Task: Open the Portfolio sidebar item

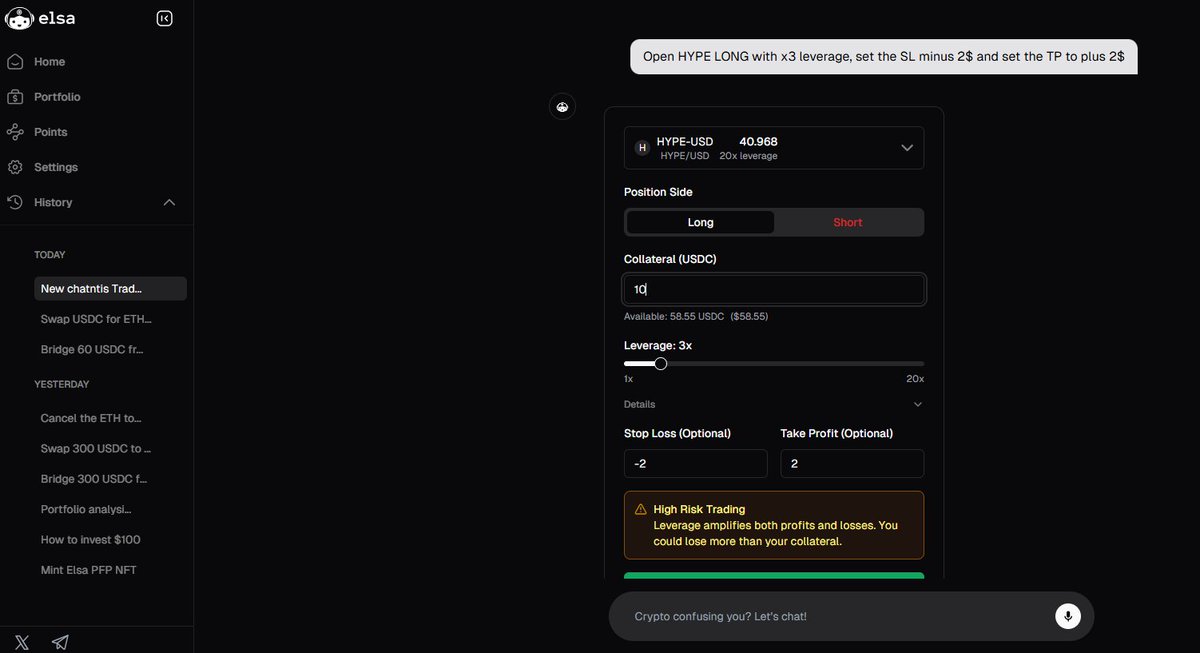Action: tap(55, 96)
